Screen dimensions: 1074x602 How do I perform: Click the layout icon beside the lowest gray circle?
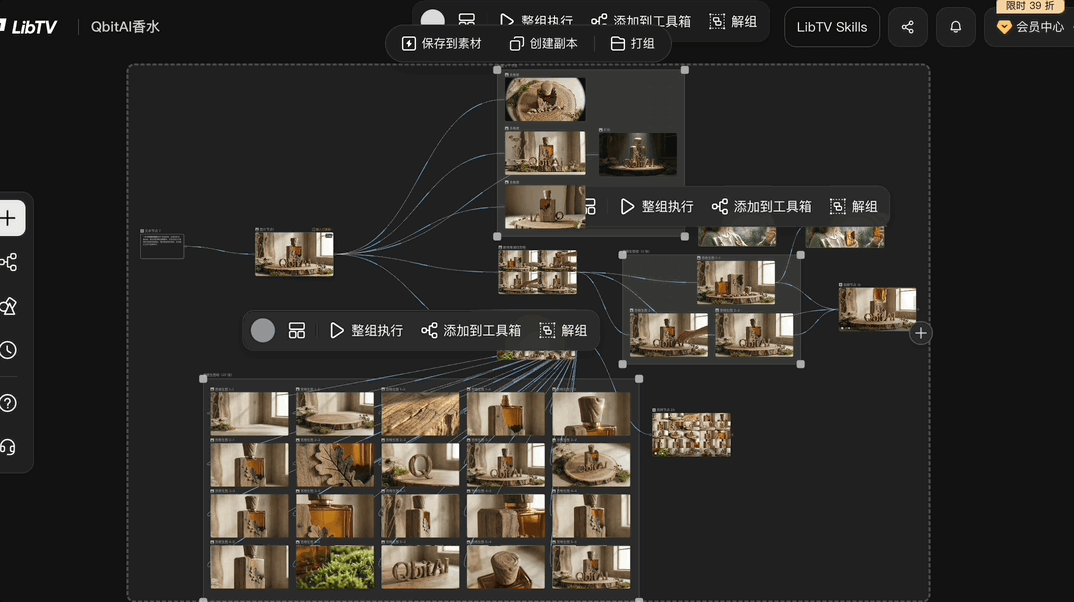pos(297,330)
